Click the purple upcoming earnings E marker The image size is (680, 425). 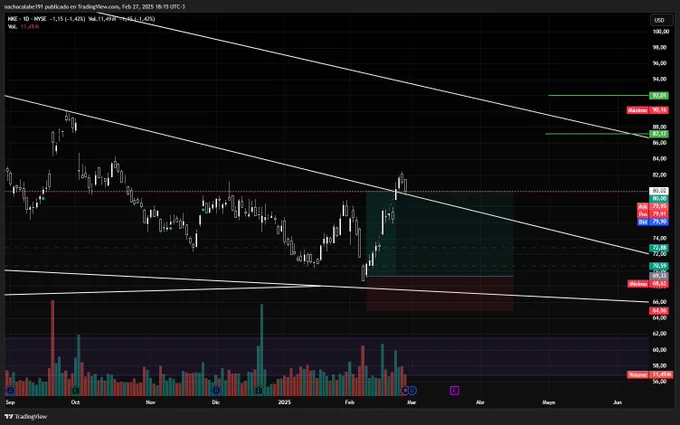(x=454, y=391)
